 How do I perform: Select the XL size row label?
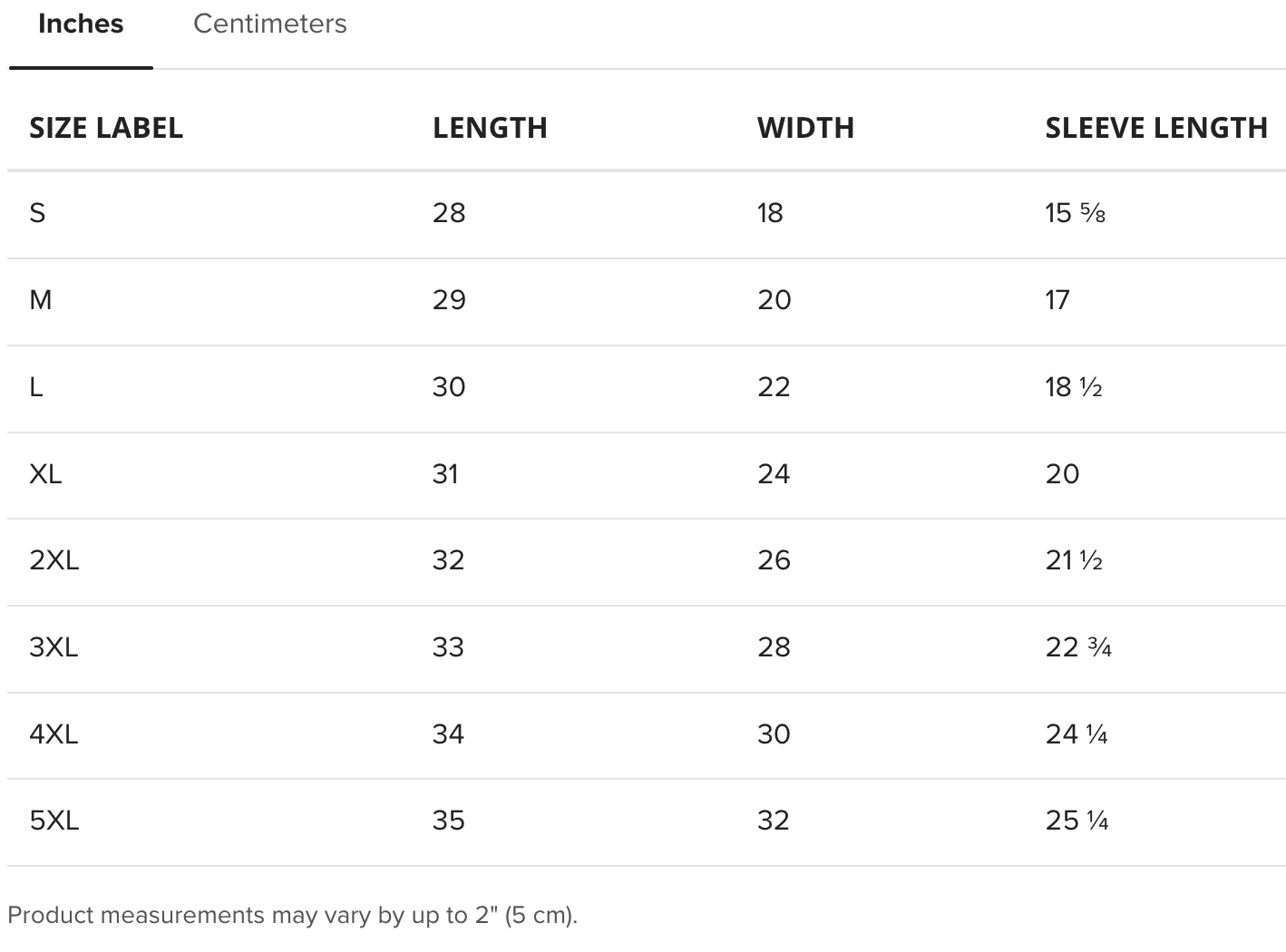tap(45, 474)
